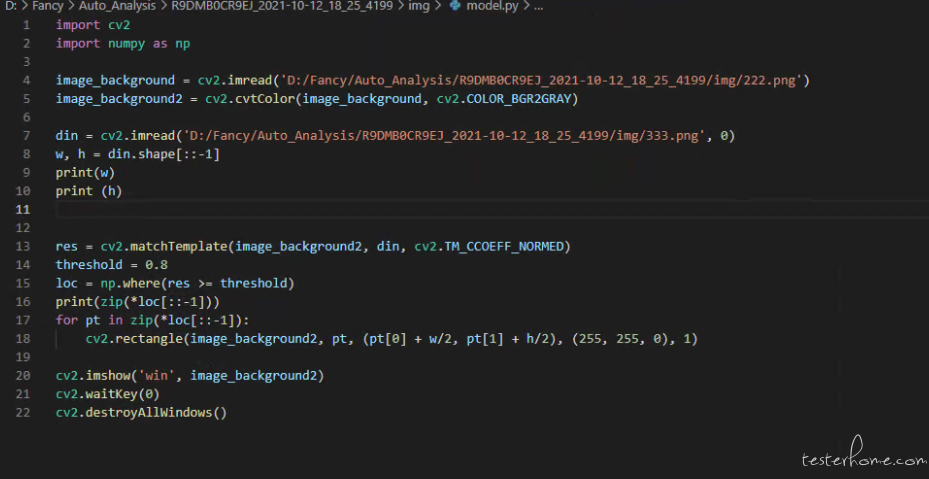Click 'matchTemplate' on line 13
929x479 pixels.
tap(179, 246)
